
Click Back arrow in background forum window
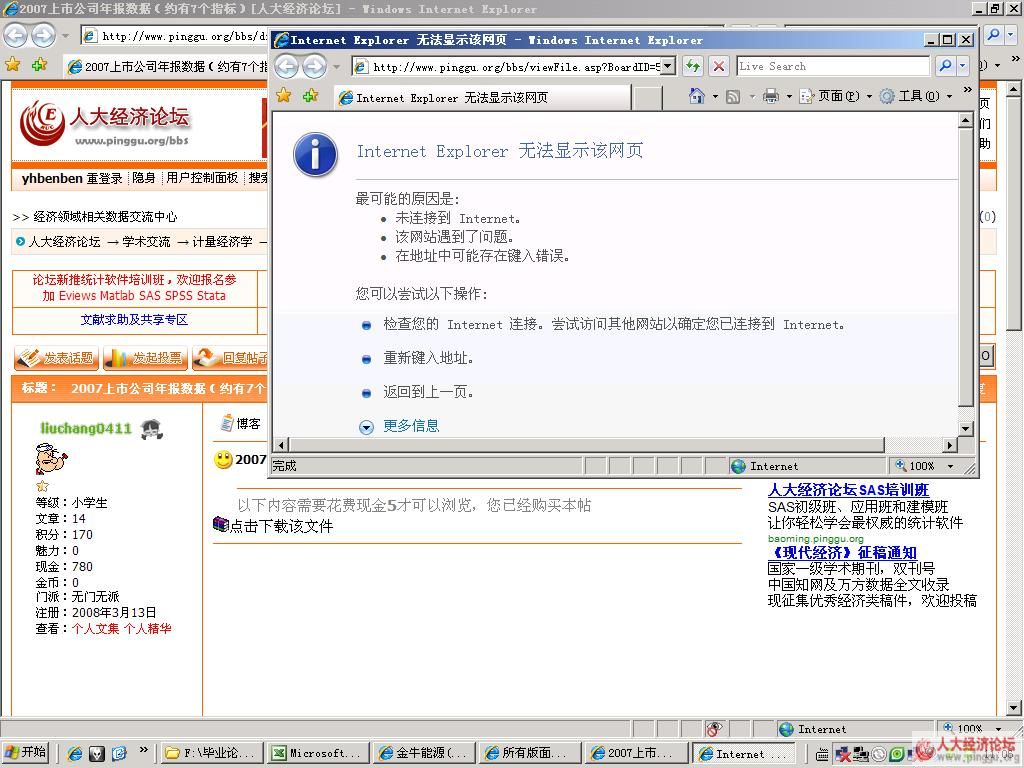click(x=16, y=35)
